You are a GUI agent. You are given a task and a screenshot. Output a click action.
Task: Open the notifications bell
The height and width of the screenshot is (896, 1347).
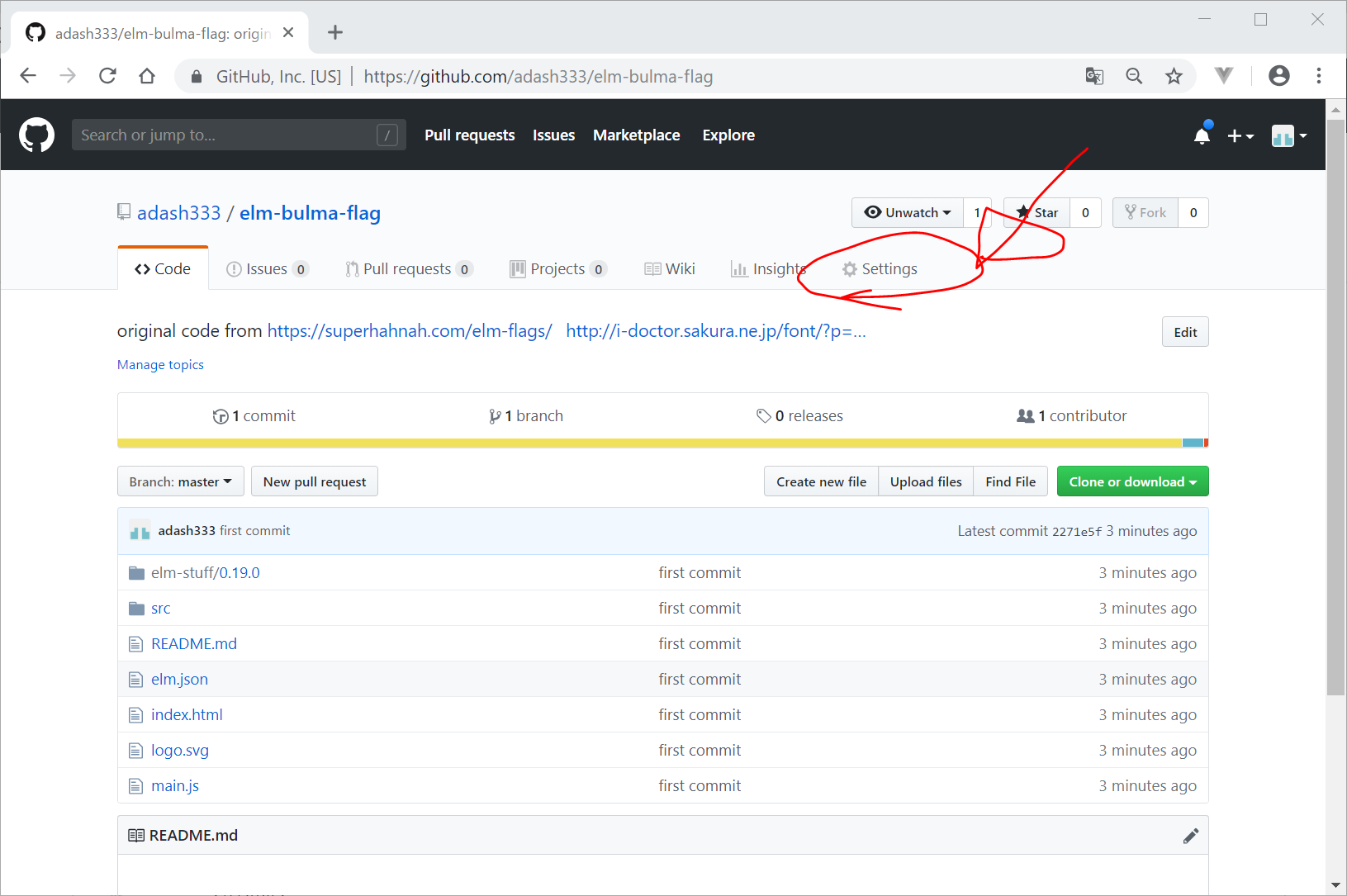[1202, 135]
